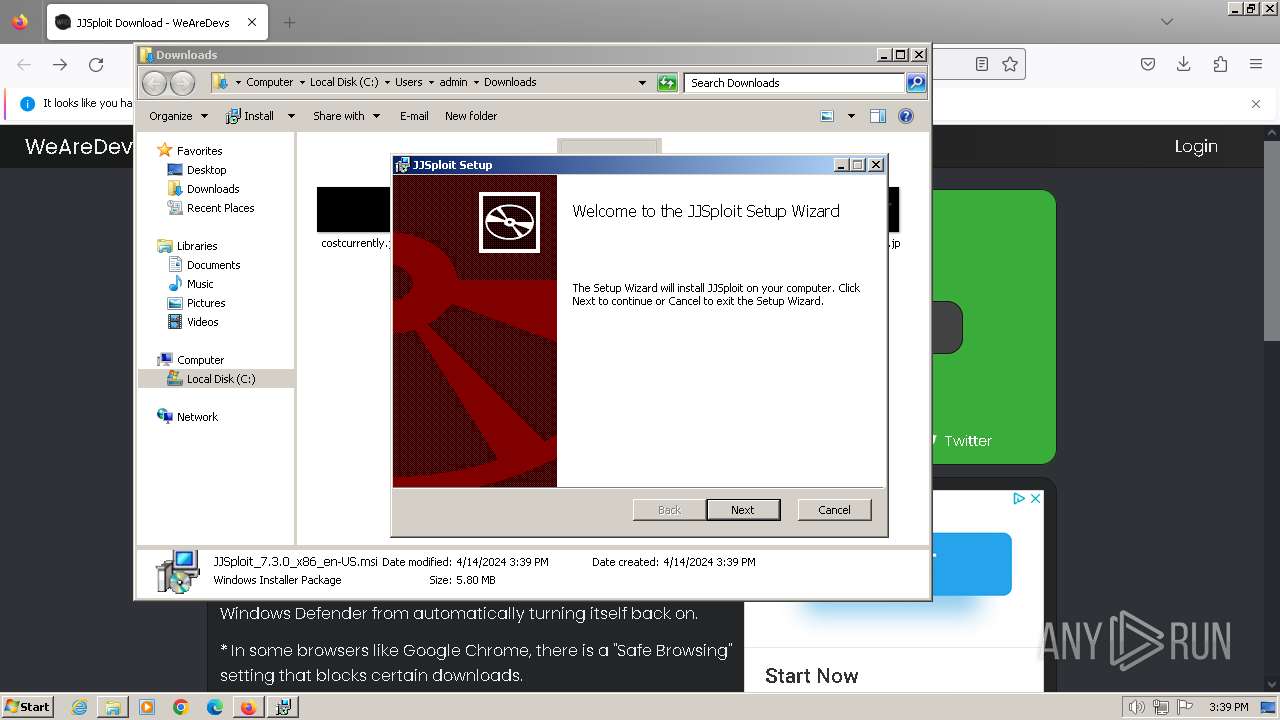This screenshot has height=720, width=1280.
Task: Focus the Search Downloads field
Action: (795, 83)
